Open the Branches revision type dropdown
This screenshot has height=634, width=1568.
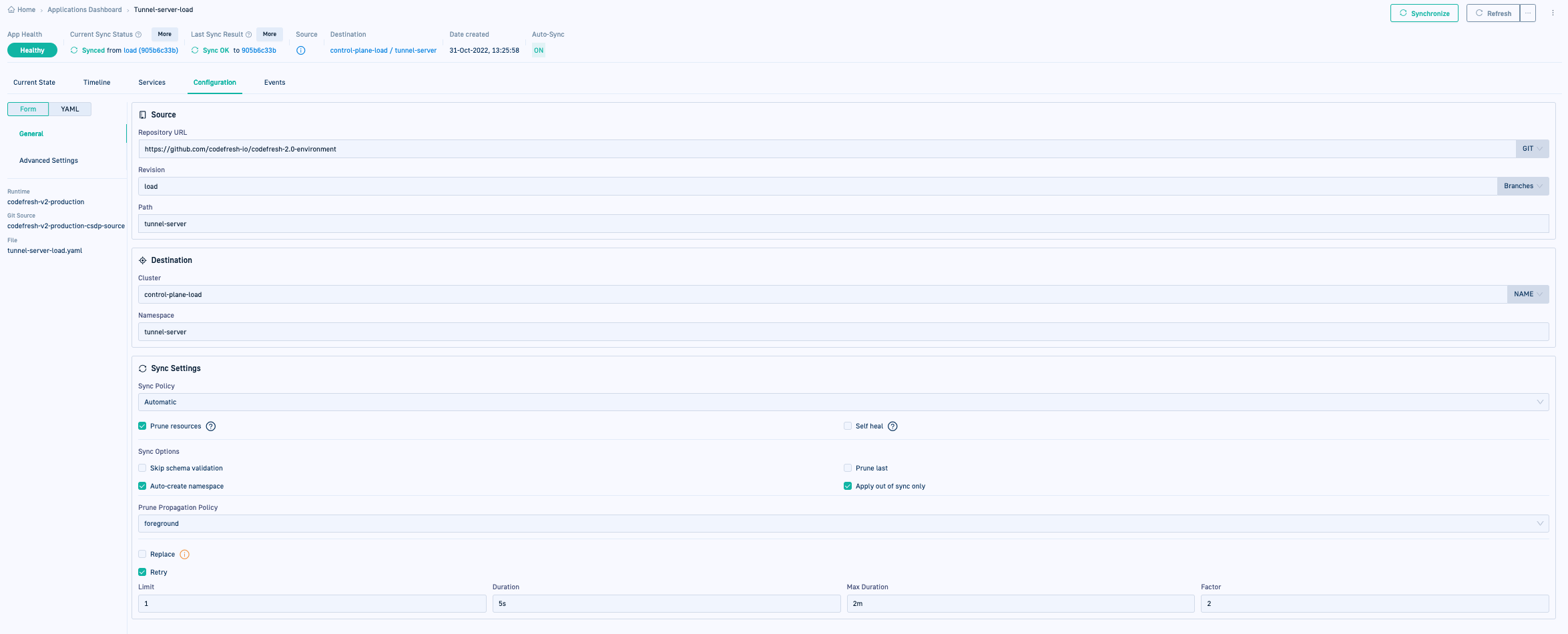(1523, 186)
